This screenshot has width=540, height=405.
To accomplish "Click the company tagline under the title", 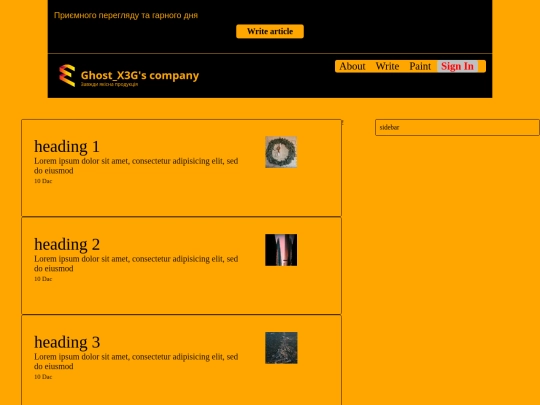I will 109,84.
